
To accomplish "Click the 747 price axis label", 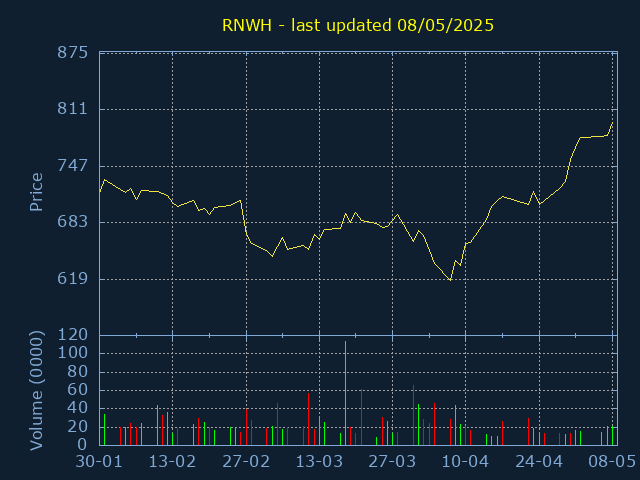I will 73,166.
